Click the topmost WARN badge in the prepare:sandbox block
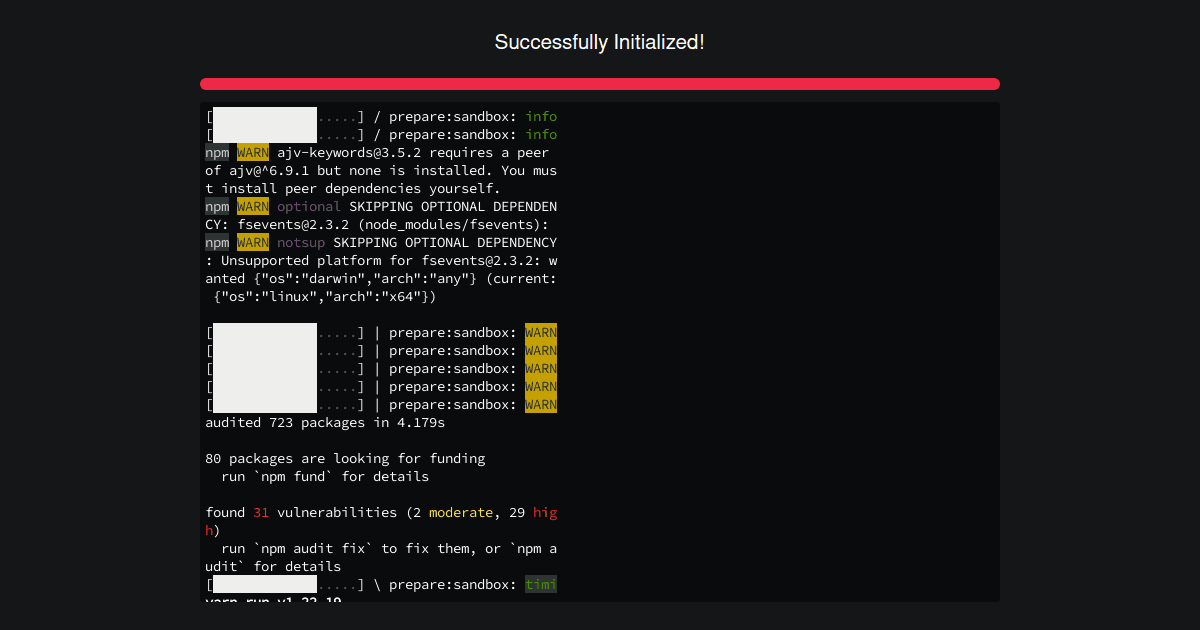 [541, 332]
